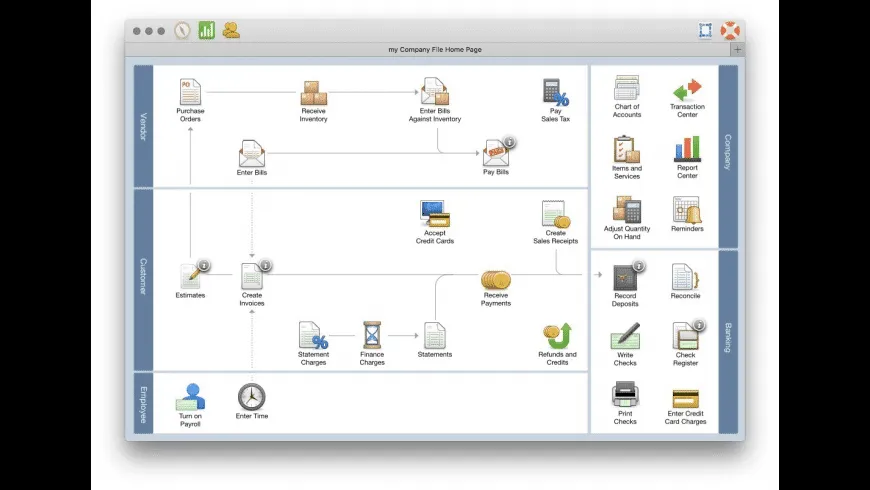Open Enter Time clock icon
Image resolution: width=870 pixels, height=490 pixels.
[x=252, y=397]
